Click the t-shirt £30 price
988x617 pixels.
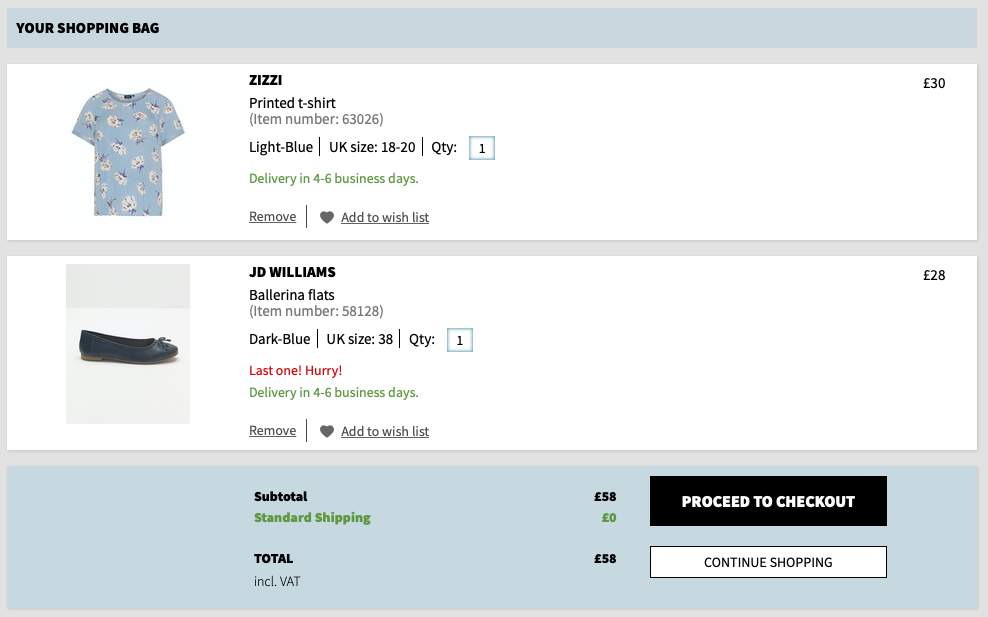934,83
